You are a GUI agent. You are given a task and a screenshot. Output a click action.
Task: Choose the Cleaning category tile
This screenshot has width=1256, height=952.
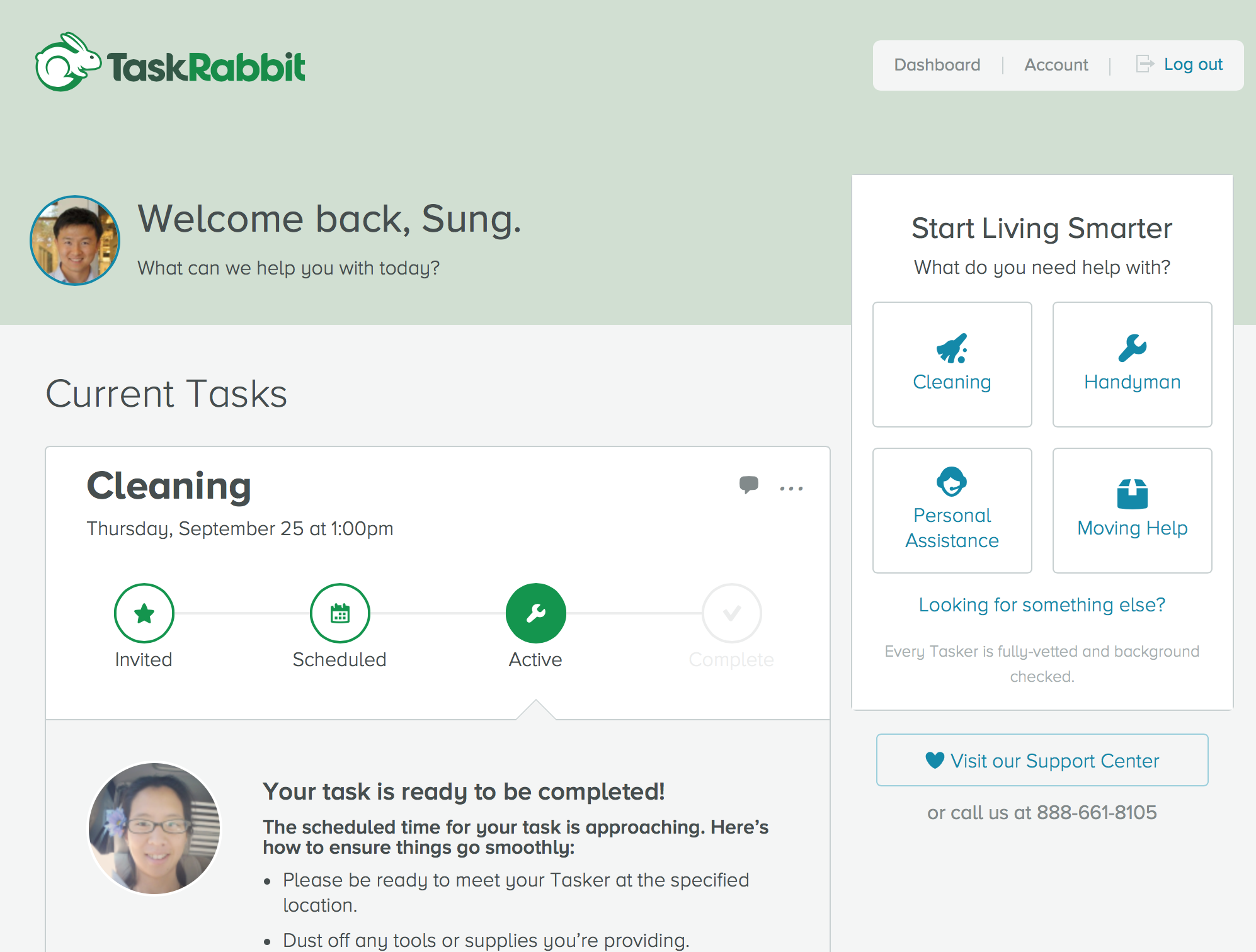click(x=952, y=365)
